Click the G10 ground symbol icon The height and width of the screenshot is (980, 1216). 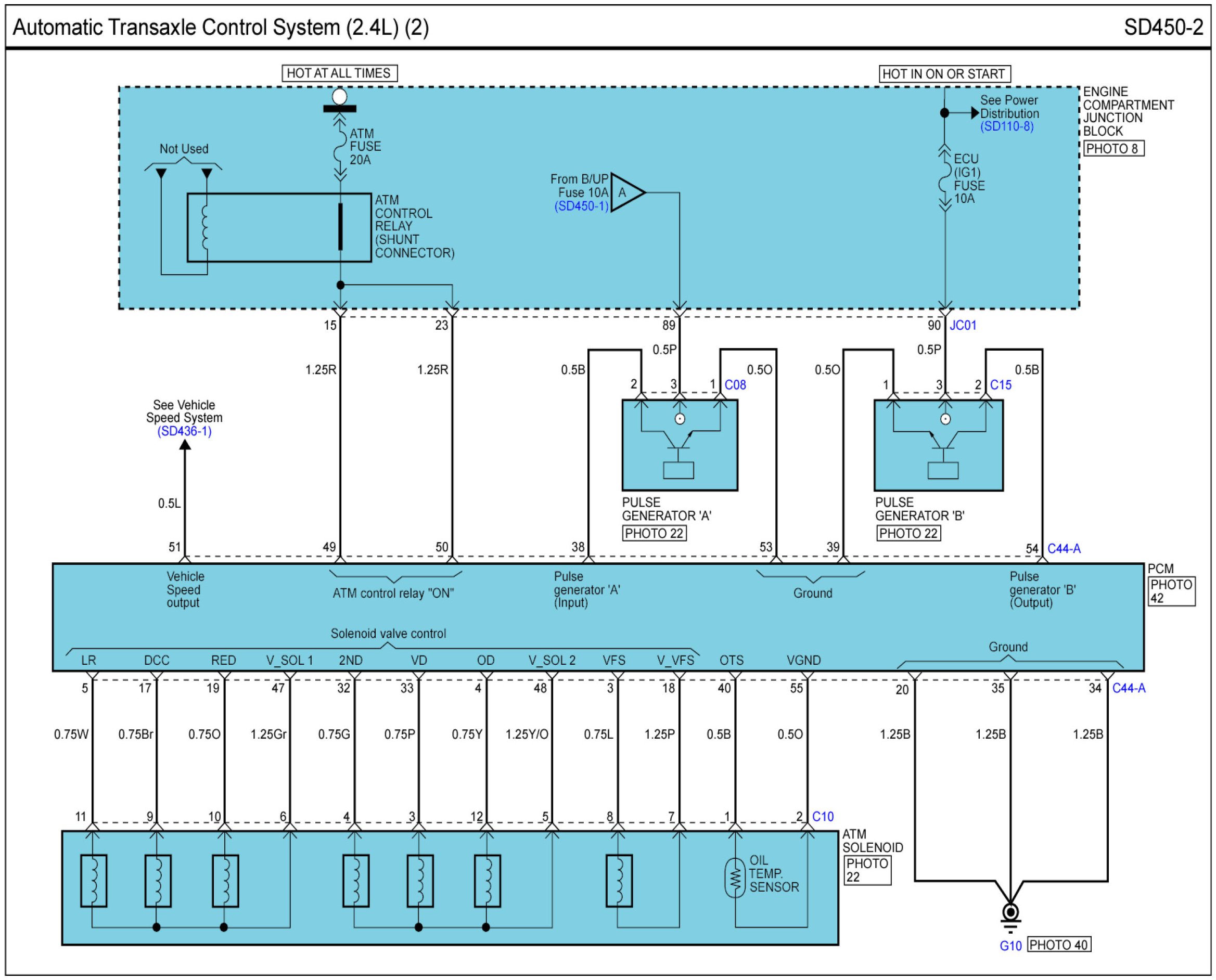(x=1010, y=913)
